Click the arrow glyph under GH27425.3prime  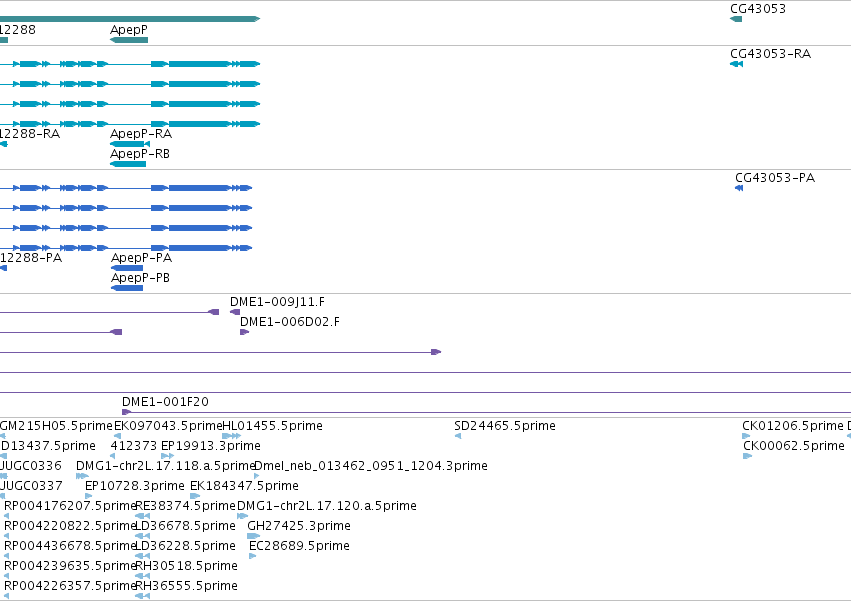click(x=253, y=536)
